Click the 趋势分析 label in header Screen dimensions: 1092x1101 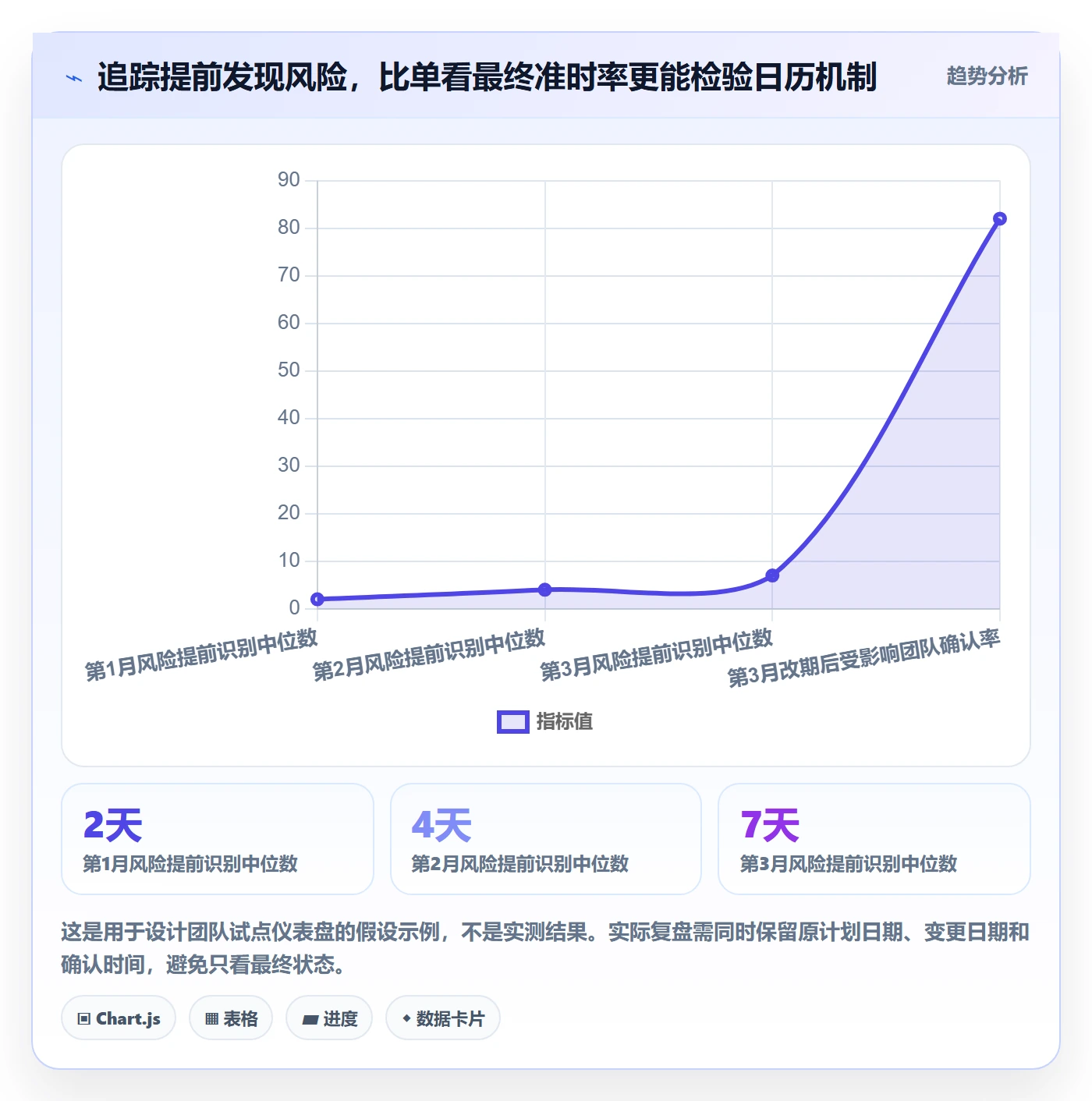pyautogui.click(x=987, y=76)
